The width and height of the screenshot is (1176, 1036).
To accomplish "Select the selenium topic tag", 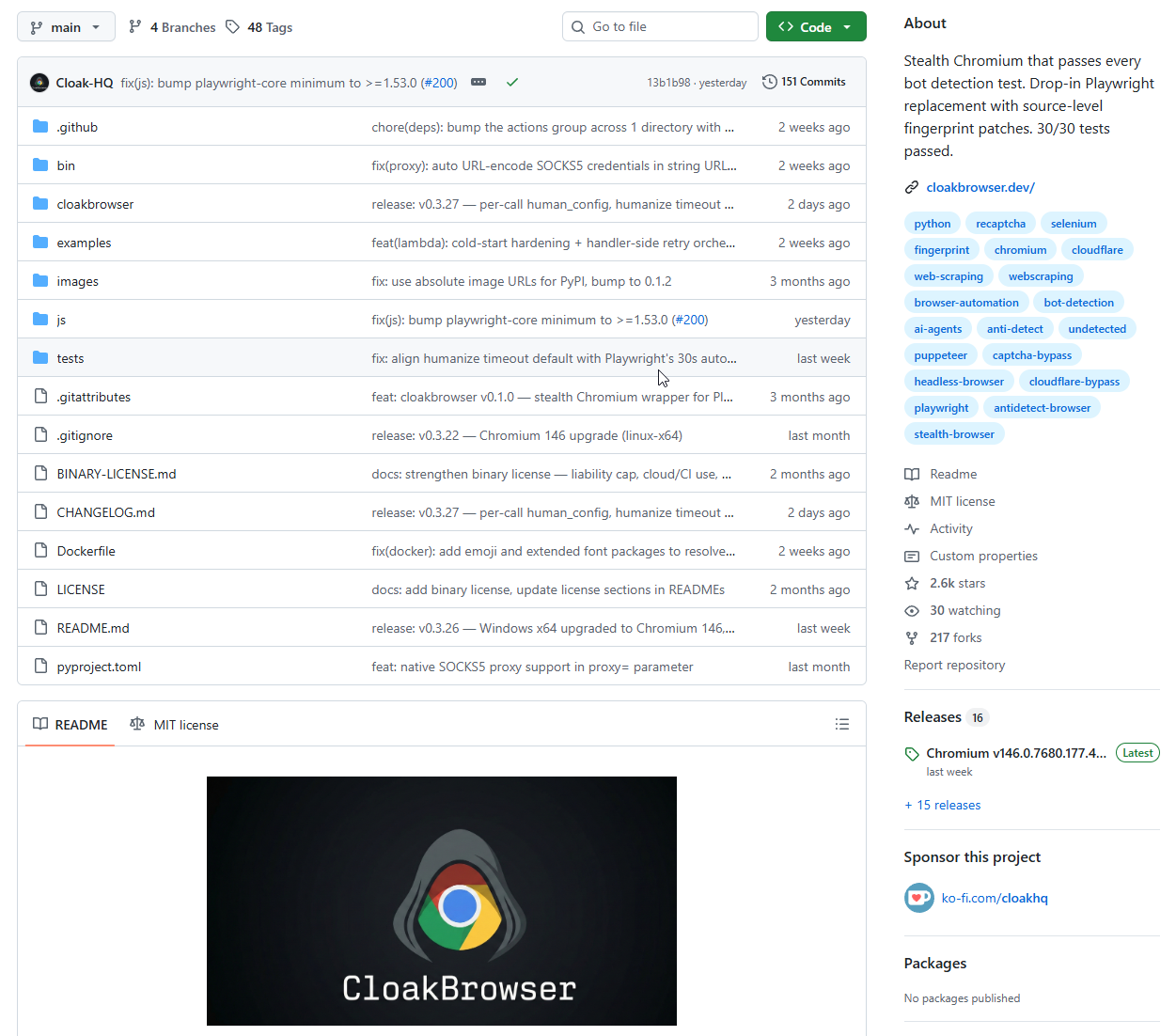I will point(1074,224).
